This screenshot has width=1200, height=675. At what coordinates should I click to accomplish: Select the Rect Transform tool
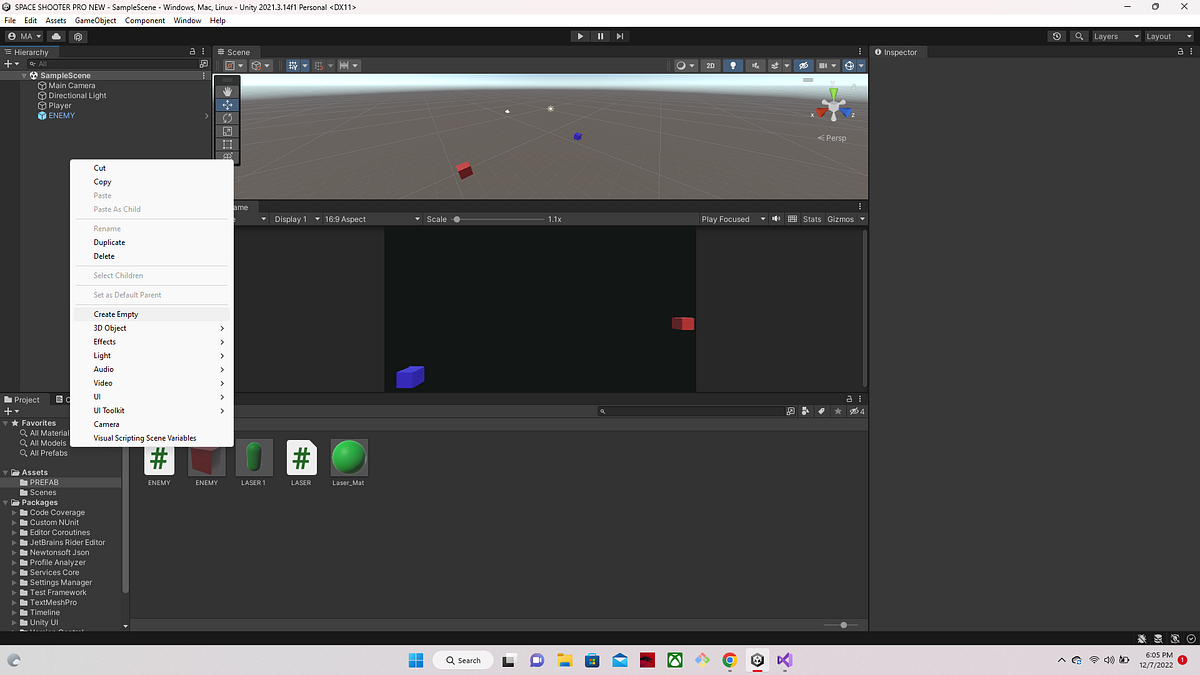tap(227, 144)
